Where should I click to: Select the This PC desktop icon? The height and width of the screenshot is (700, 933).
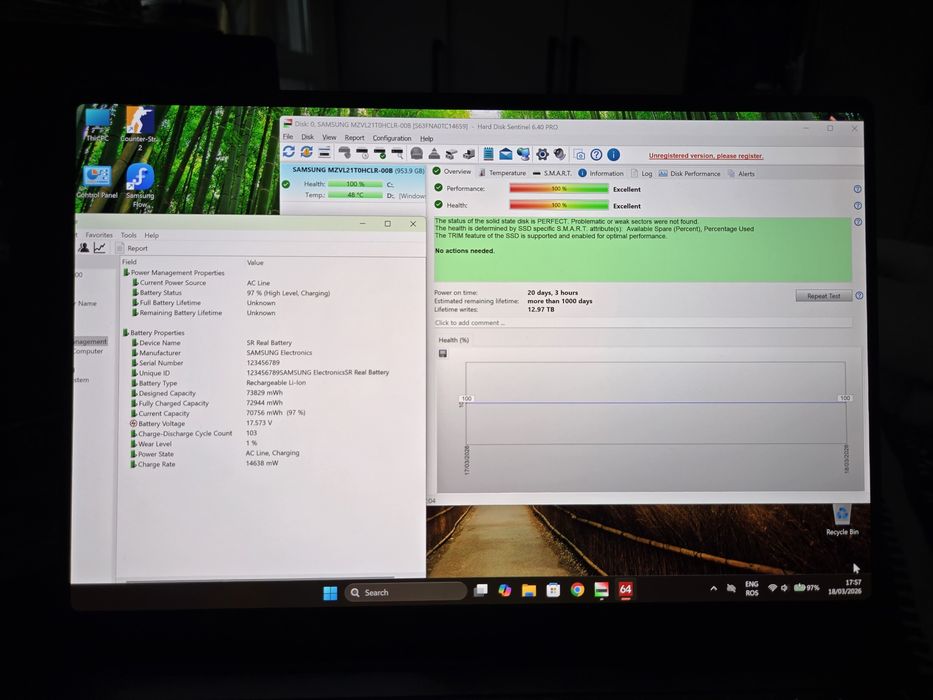[98, 125]
